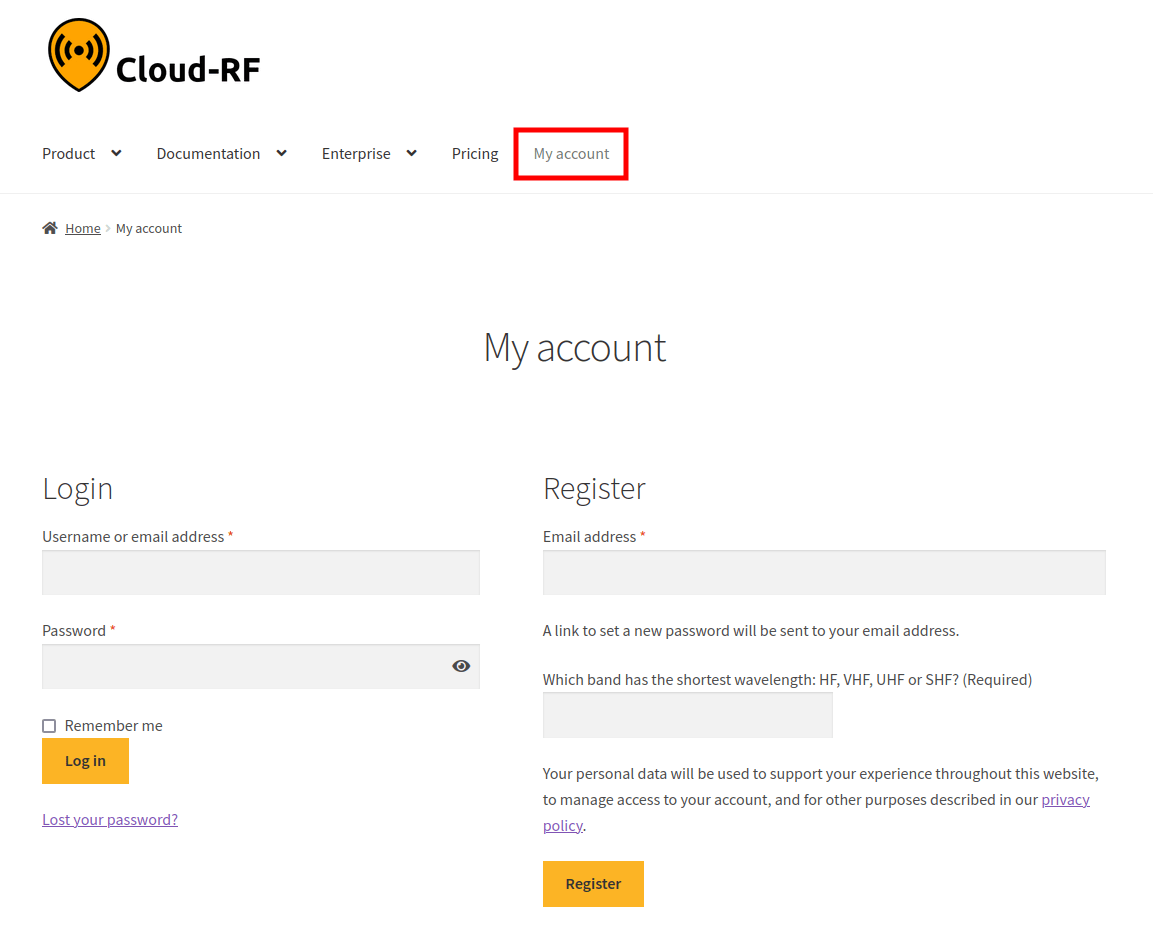Open the Pricing page

[x=474, y=153]
